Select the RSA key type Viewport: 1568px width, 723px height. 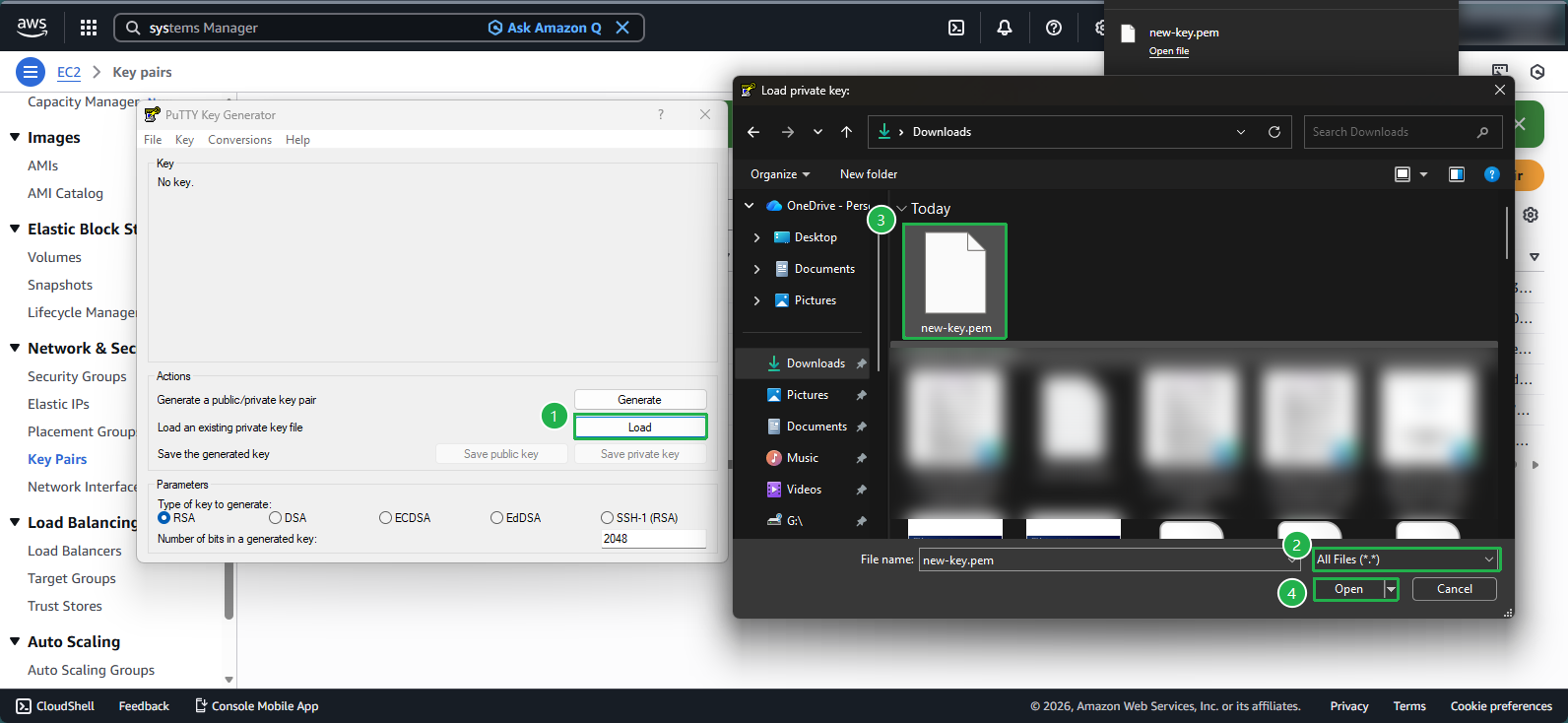click(x=164, y=518)
